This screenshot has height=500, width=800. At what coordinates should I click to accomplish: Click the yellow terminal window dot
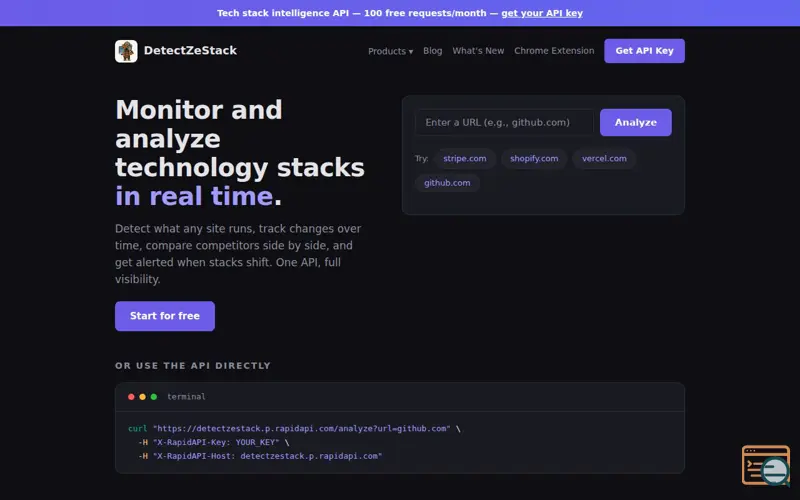(x=142, y=396)
